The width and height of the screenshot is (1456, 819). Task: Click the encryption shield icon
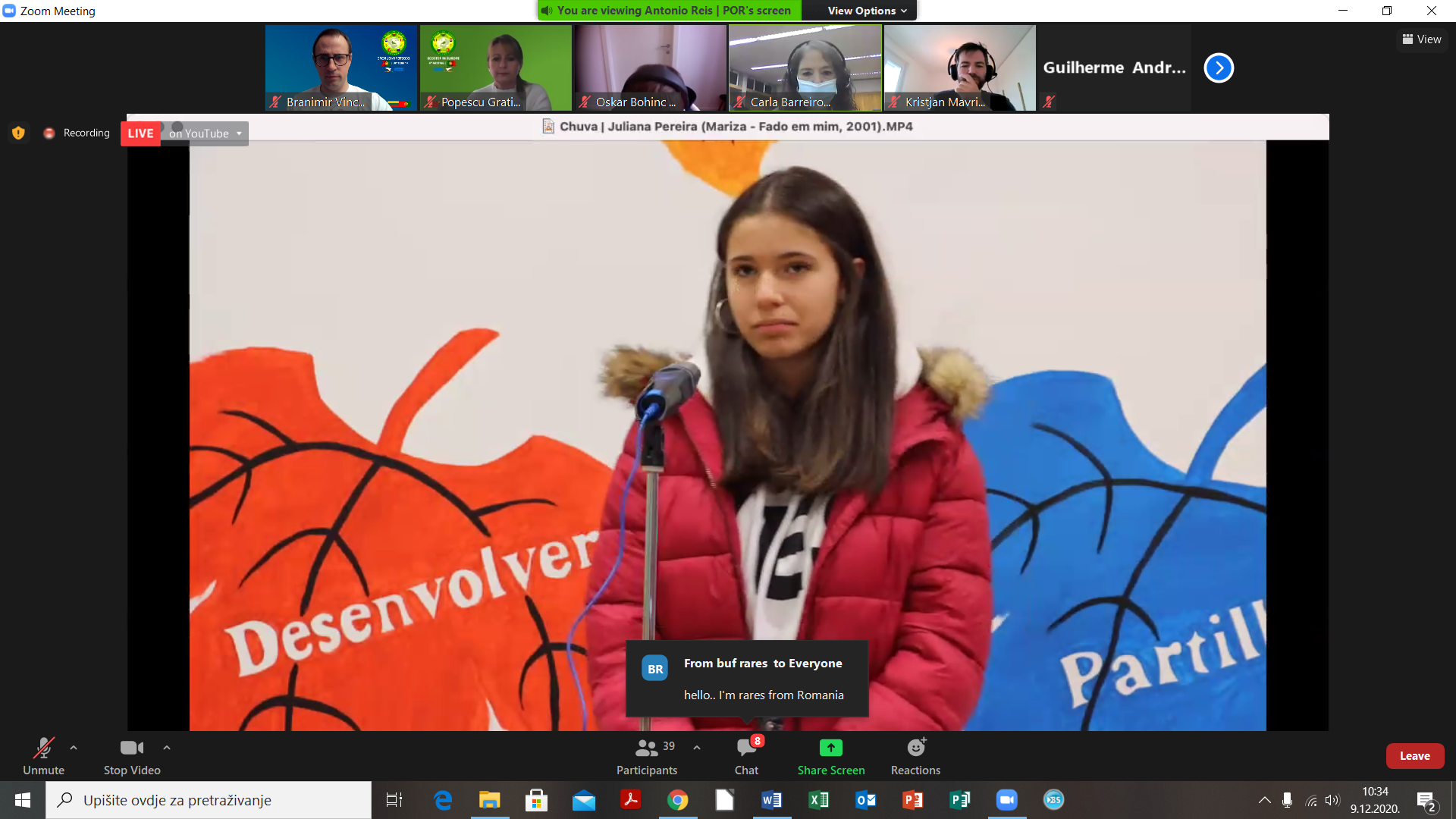pyautogui.click(x=19, y=133)
